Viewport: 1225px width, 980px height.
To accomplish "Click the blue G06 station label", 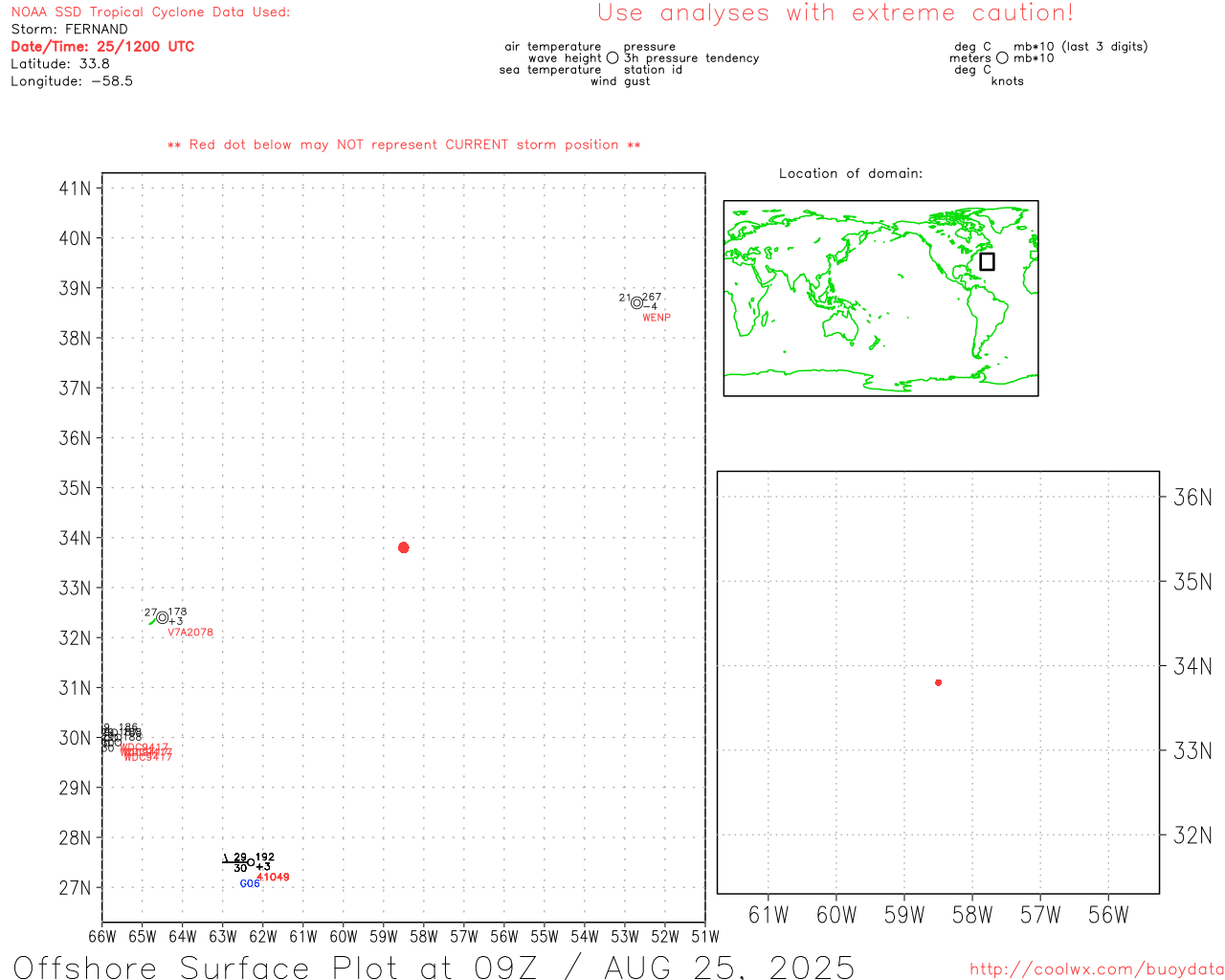I will (250, 883).
